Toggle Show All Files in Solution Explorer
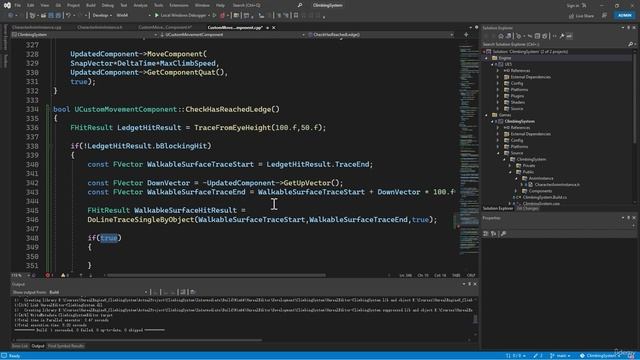The width and height of the screenshot is (640, 360). (x=544, y=36)
